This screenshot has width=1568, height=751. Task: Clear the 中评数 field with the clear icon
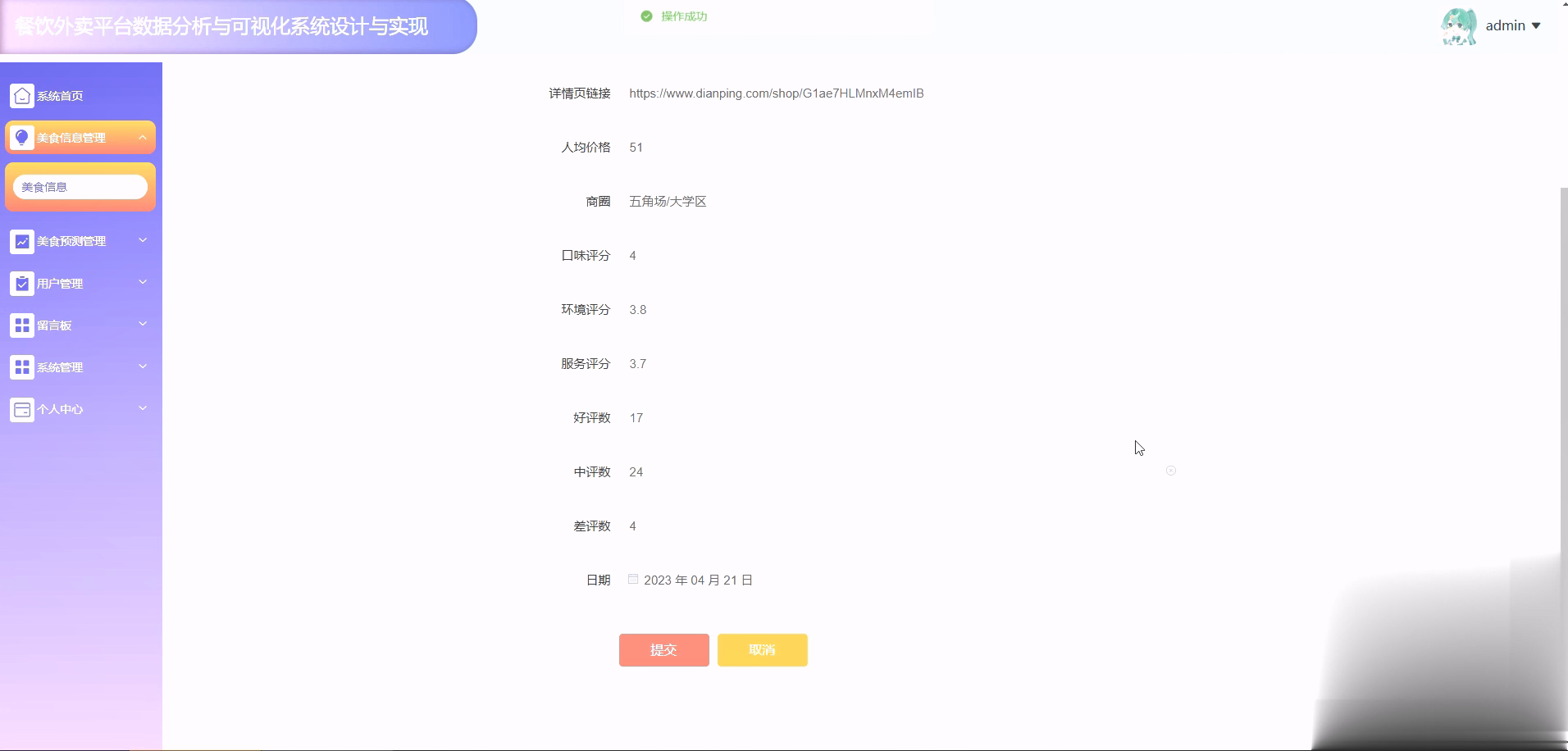click(1171, 471)
